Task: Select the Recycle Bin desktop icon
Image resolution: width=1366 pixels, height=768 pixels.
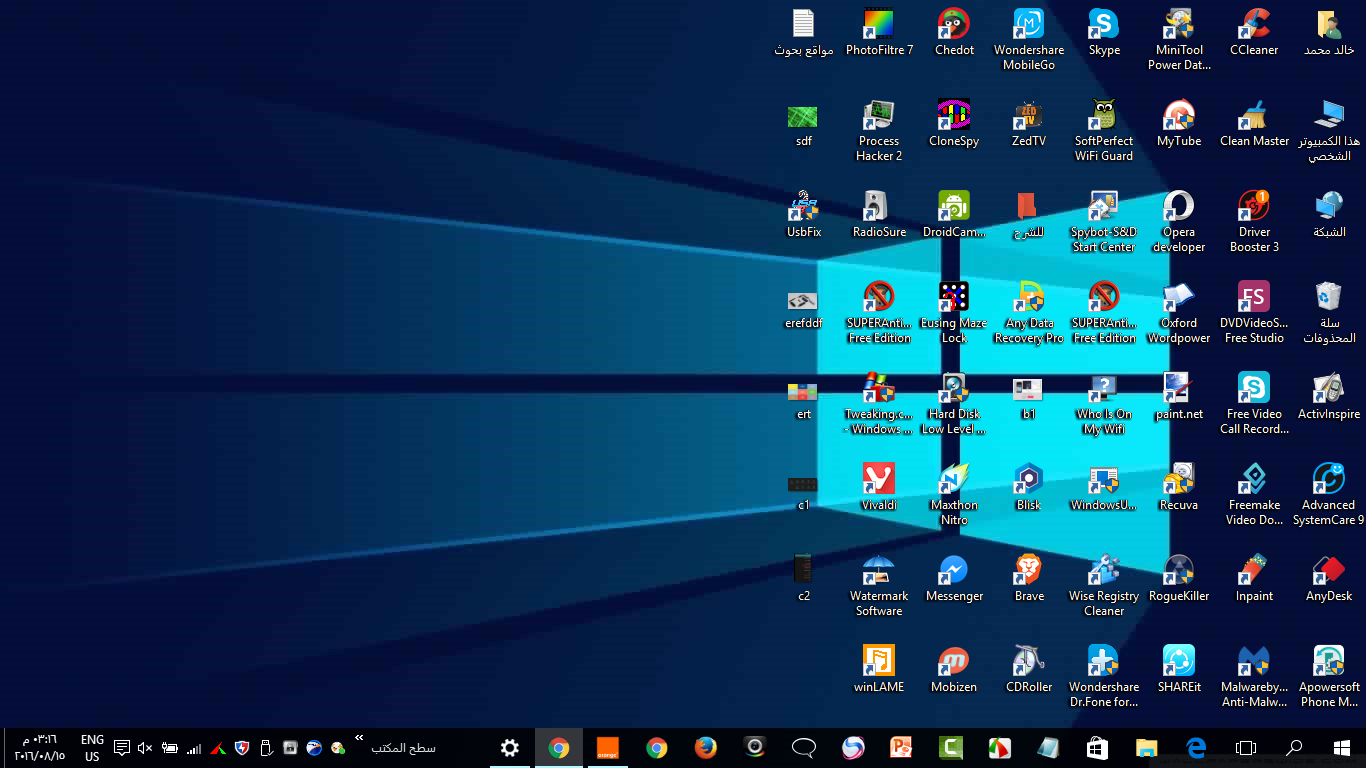Action: click(x=1329, y=313)
